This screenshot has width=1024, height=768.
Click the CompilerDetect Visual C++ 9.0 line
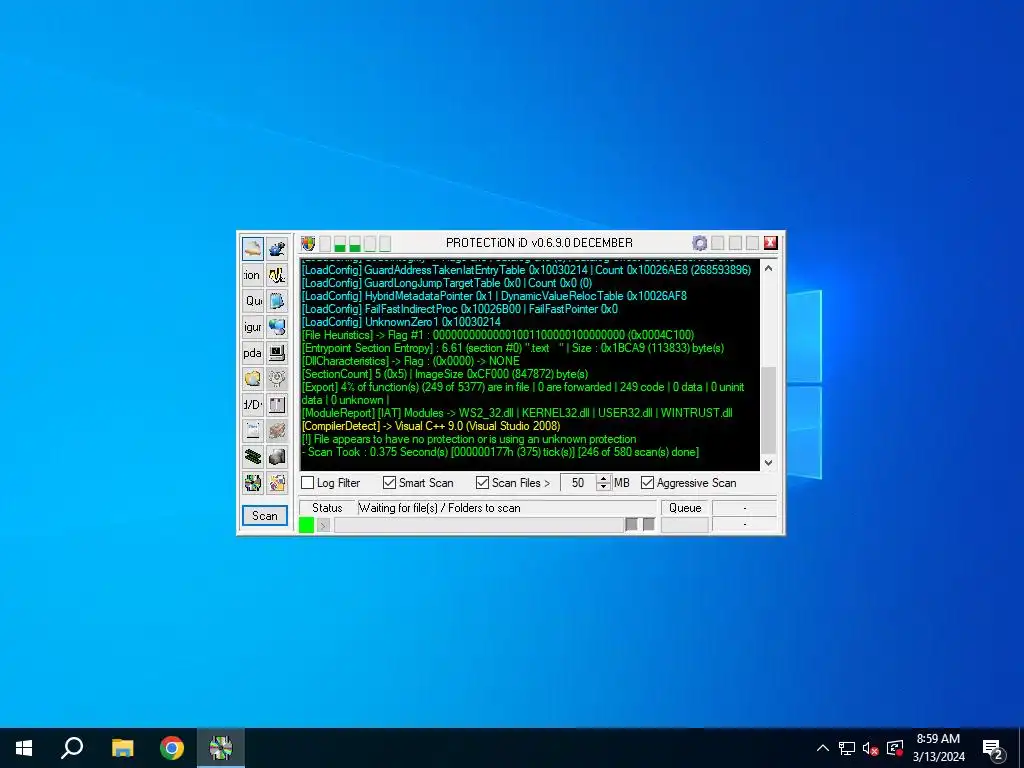click(x=431, y=426)
